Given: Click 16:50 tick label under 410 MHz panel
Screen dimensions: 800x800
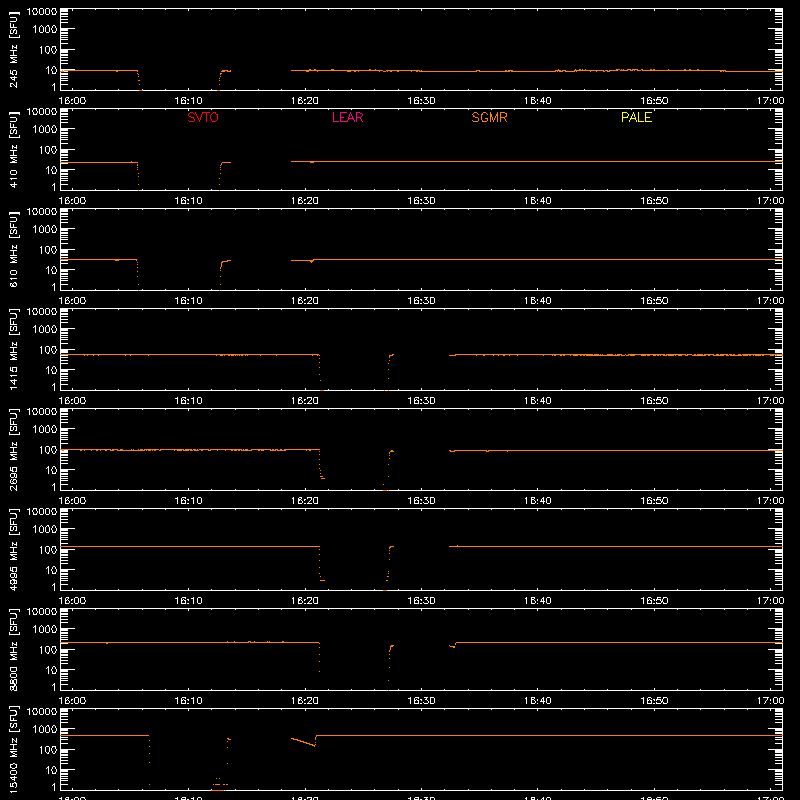Looking at the screenshot, I should coord(654,201).
